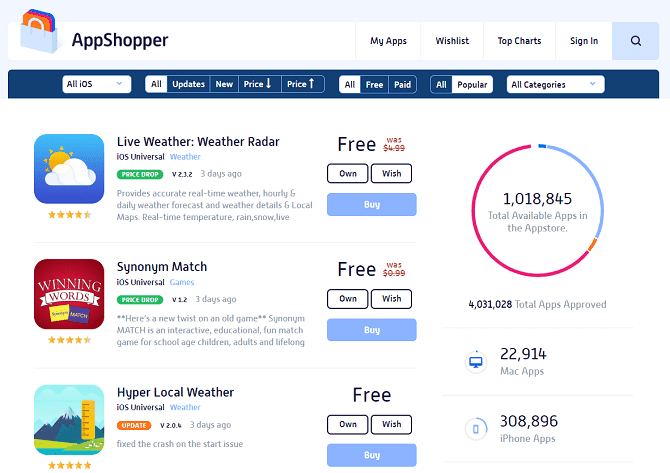This screenshot has width=670, height=473.
Task: Mark Synonym Match as Own
Action: (348, 299)
